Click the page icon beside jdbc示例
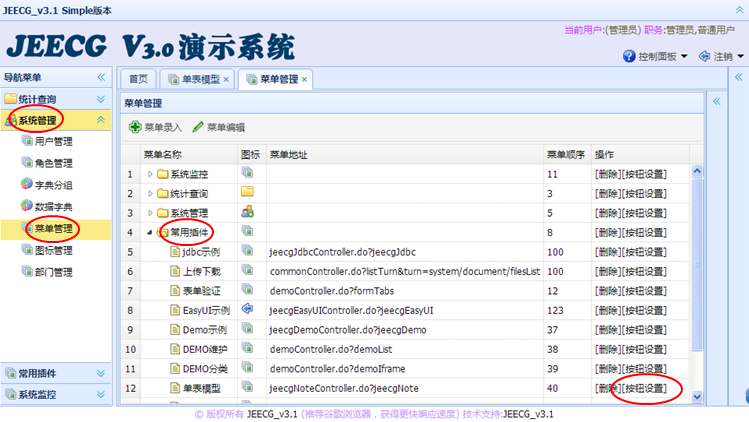The image size is (749, 422). (175, 252)
